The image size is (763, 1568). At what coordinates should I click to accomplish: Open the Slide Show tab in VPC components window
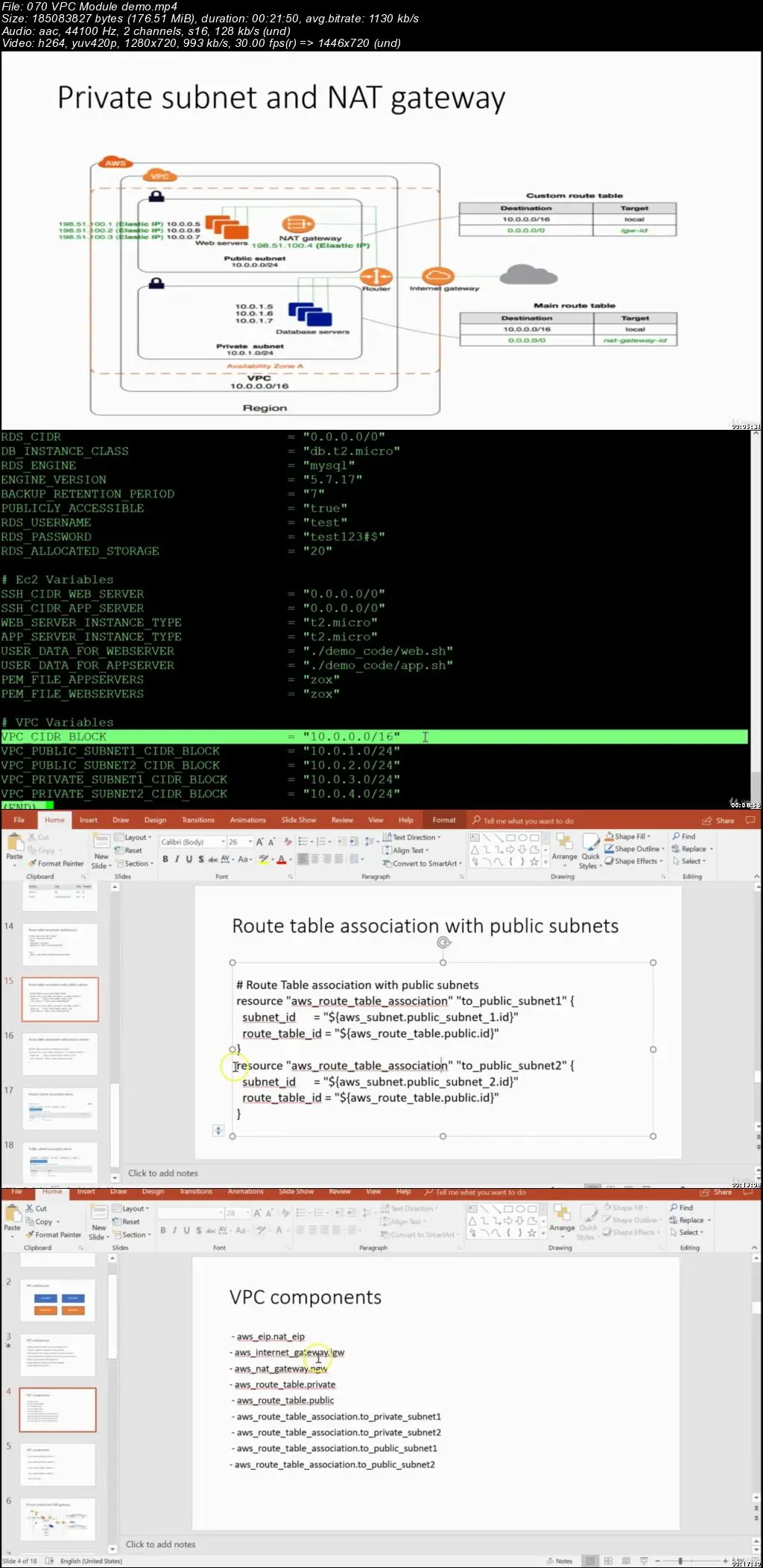pos(297,1192)
